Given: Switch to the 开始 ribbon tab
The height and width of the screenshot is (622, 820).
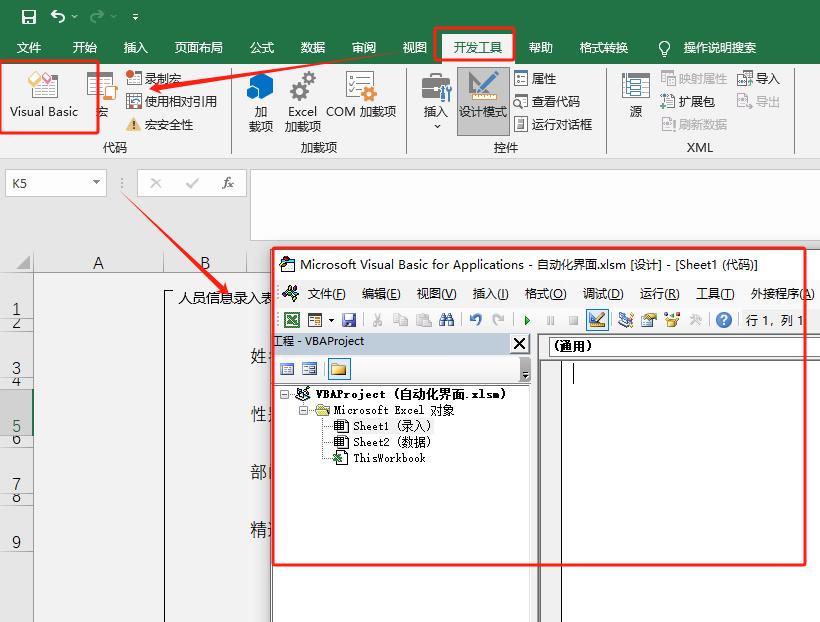Looking at the screenshot, I should [x=85, y=48].
